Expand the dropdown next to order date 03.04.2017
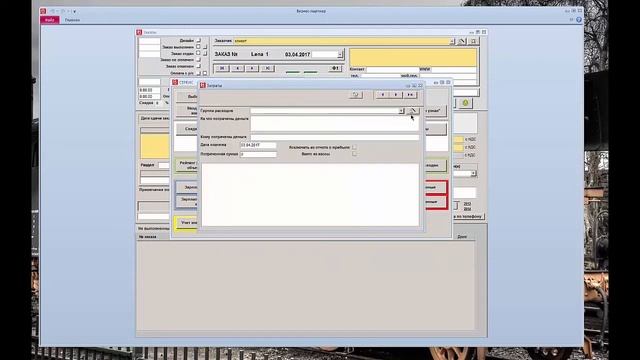Image resolution: width=640 pixels, height=360 pixels. coord(340,54)
